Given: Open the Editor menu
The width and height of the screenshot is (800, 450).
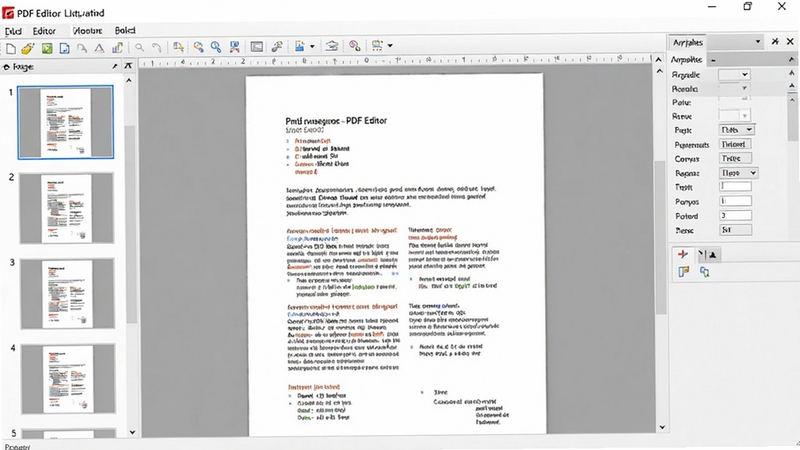Looking at the screenshot, I should (44, 31).
